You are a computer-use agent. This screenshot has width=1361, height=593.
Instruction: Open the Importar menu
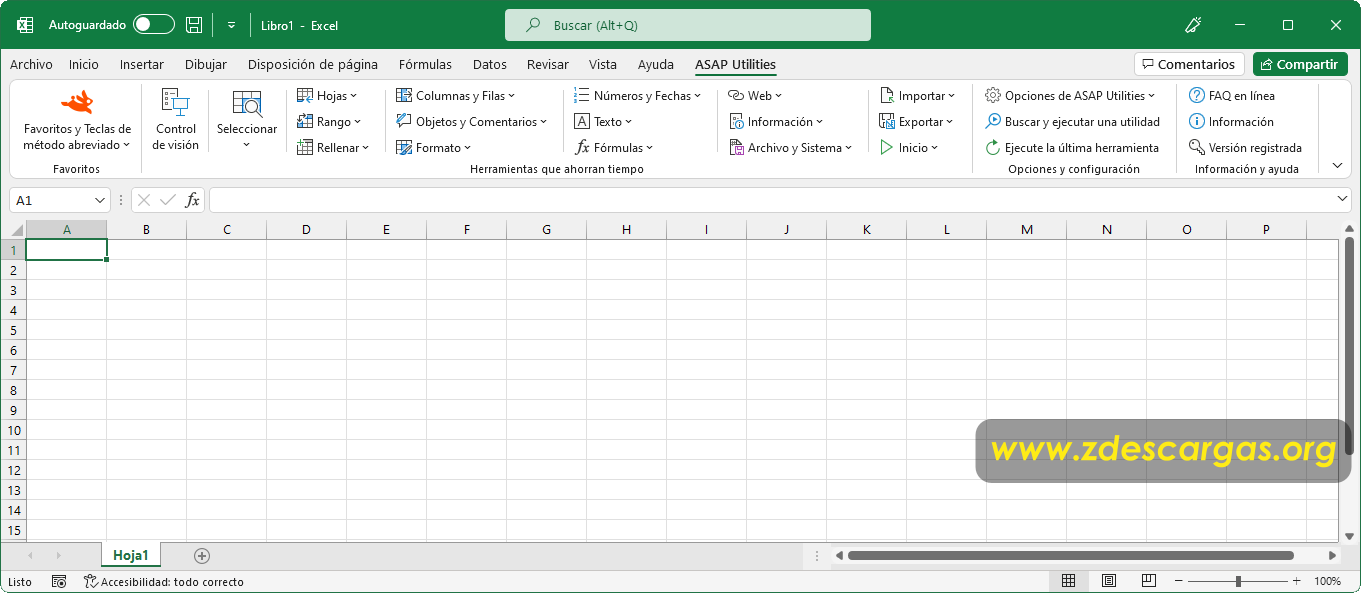917,96
